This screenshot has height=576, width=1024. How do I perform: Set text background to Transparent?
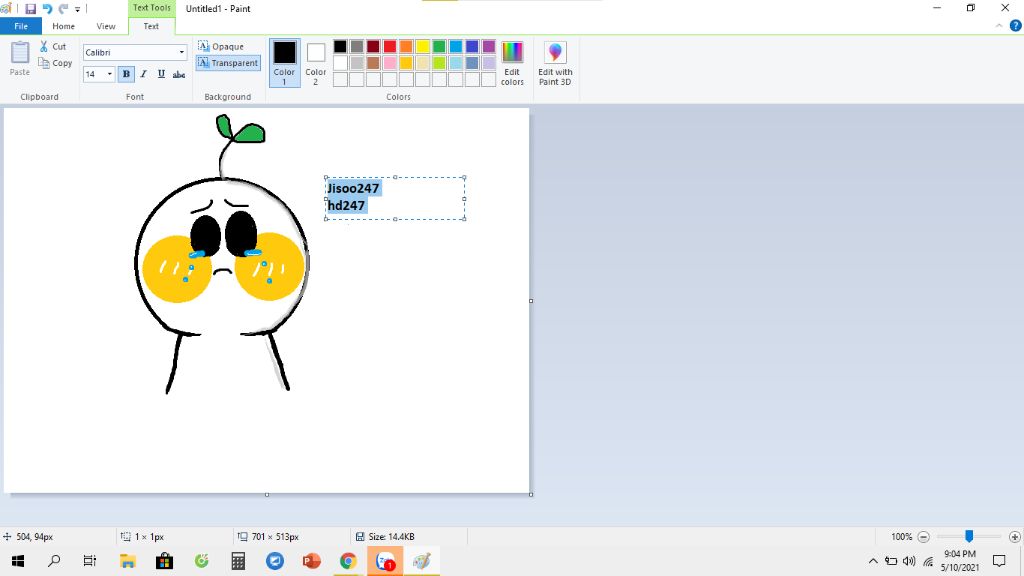click(x=228, y=63)
